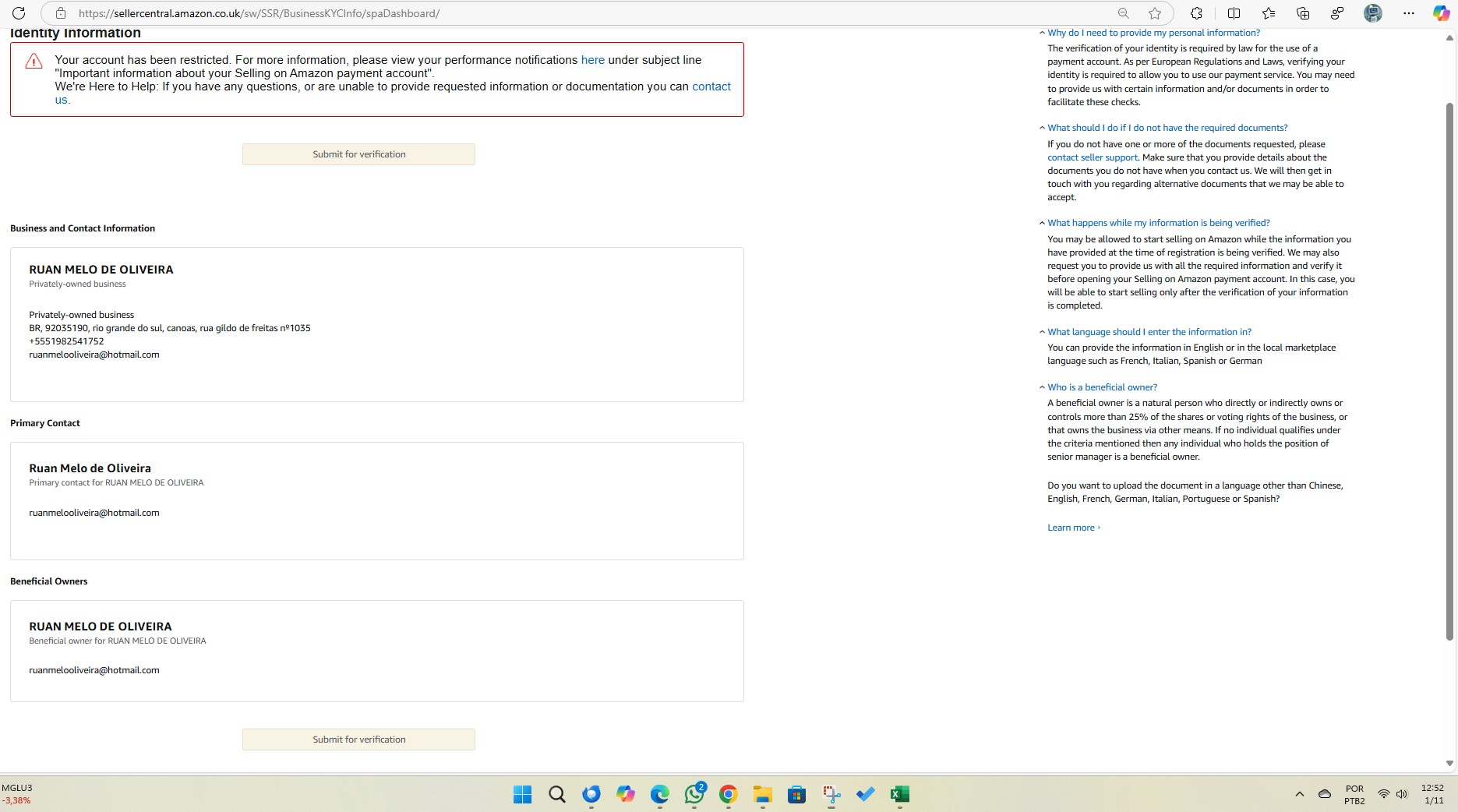The height and width of the screenshot is (812, 1458).
Task: Open the Favorites list icon
Action: [x=1269, y=13]
